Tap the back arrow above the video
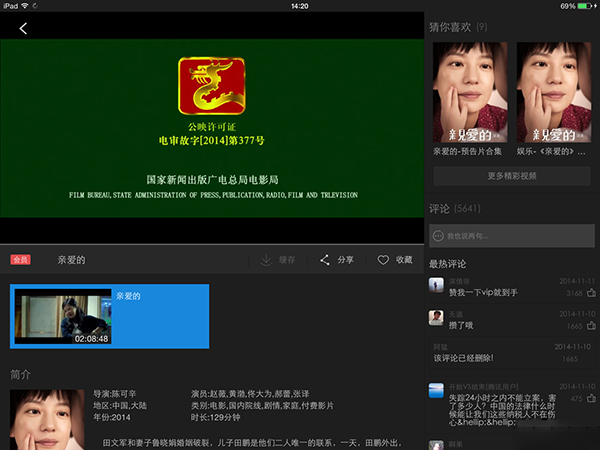The image size is (600, 450). [x=23, y=28]
